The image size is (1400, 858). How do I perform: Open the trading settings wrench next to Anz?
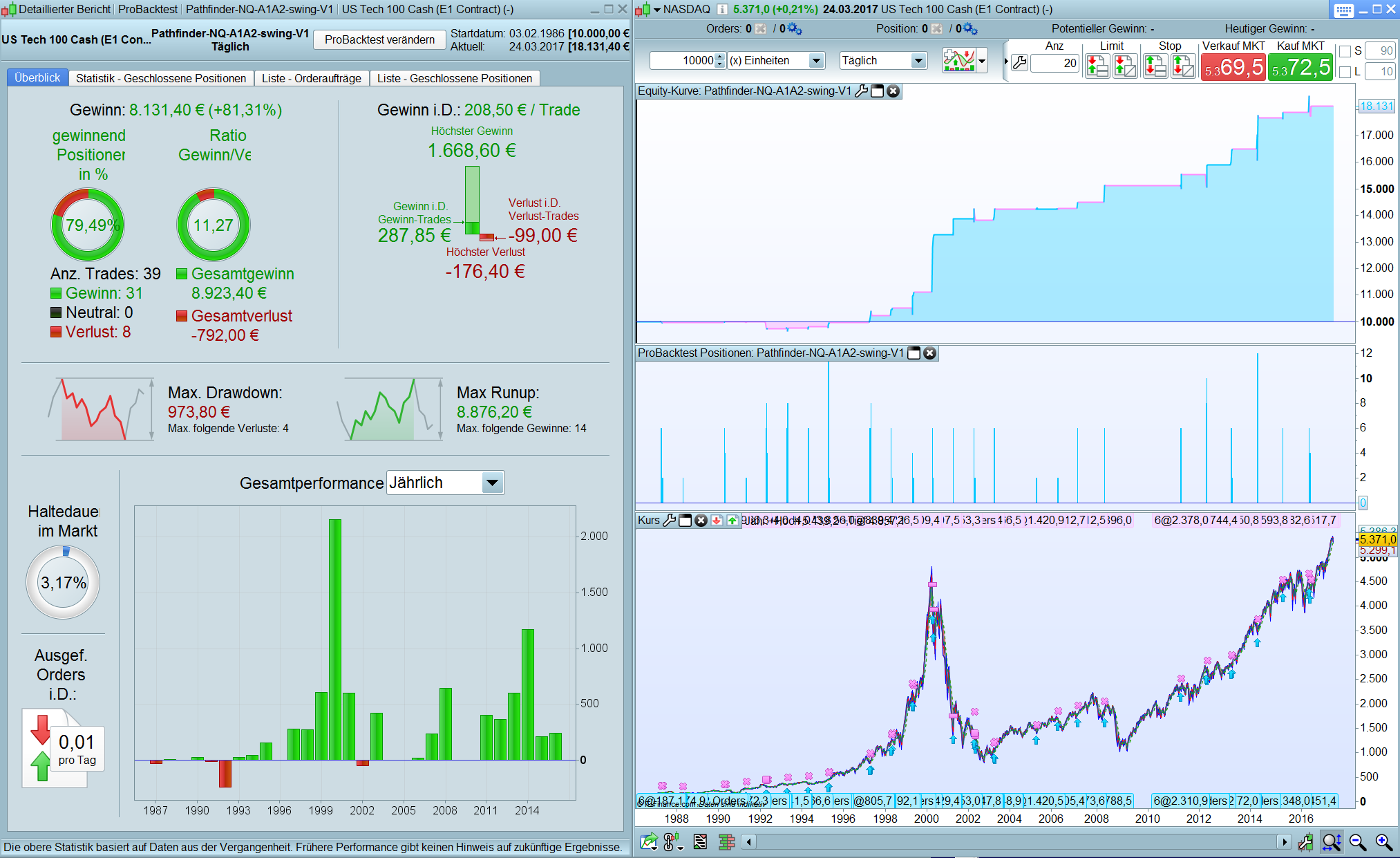1019,63
